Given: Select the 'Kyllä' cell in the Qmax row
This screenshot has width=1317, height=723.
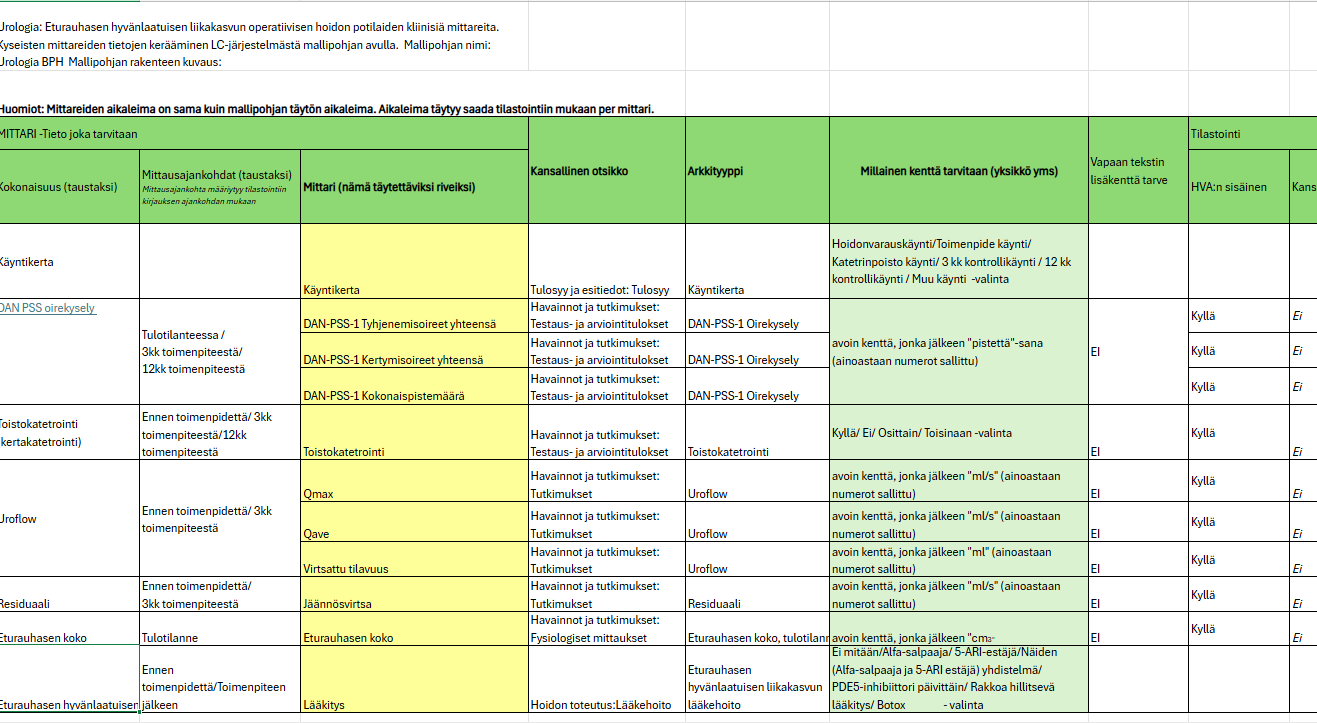Looking at the screenshot, I should point(1238,481).
